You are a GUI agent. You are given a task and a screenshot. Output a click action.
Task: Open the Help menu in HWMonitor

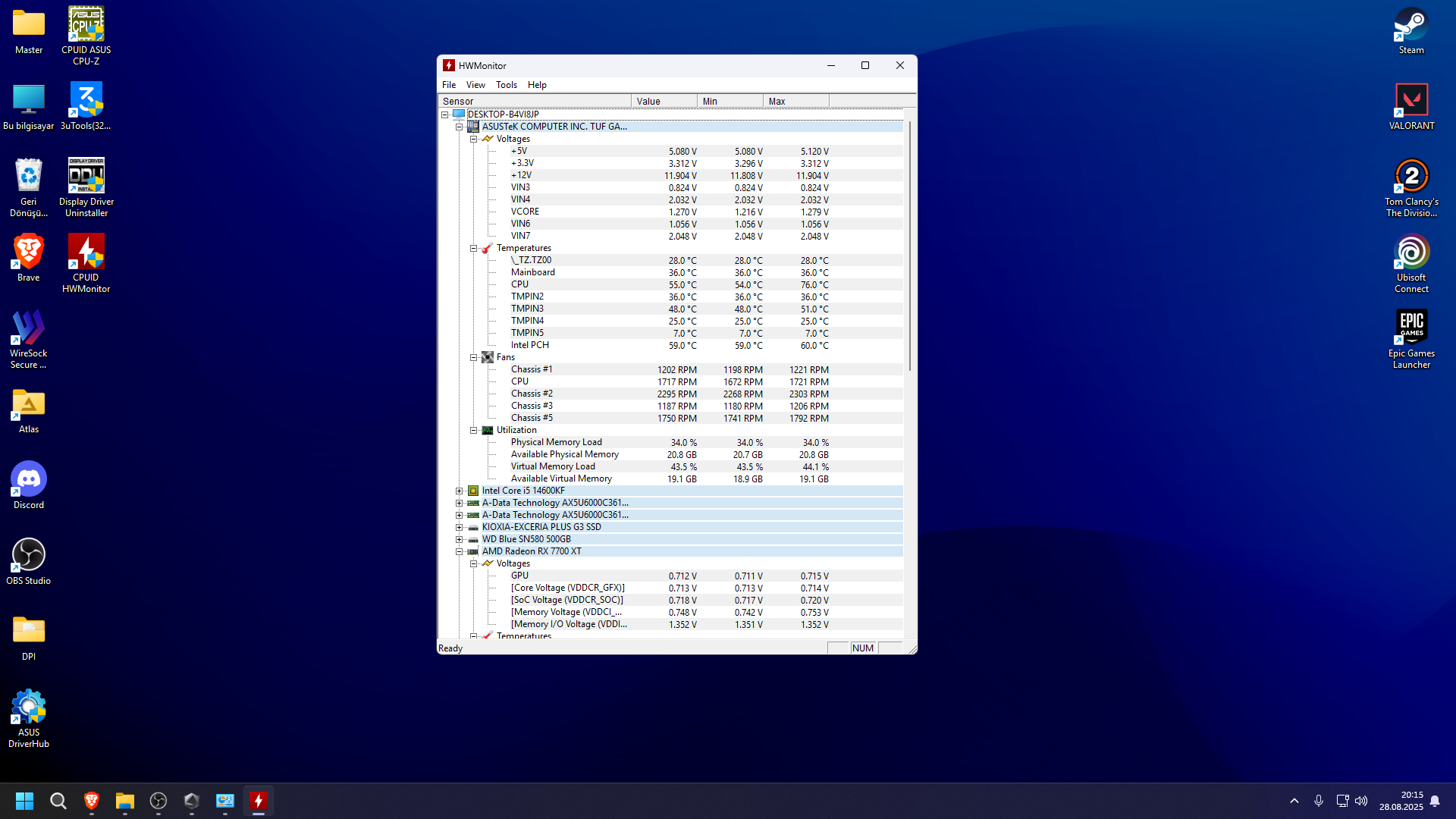pos(537,85)
